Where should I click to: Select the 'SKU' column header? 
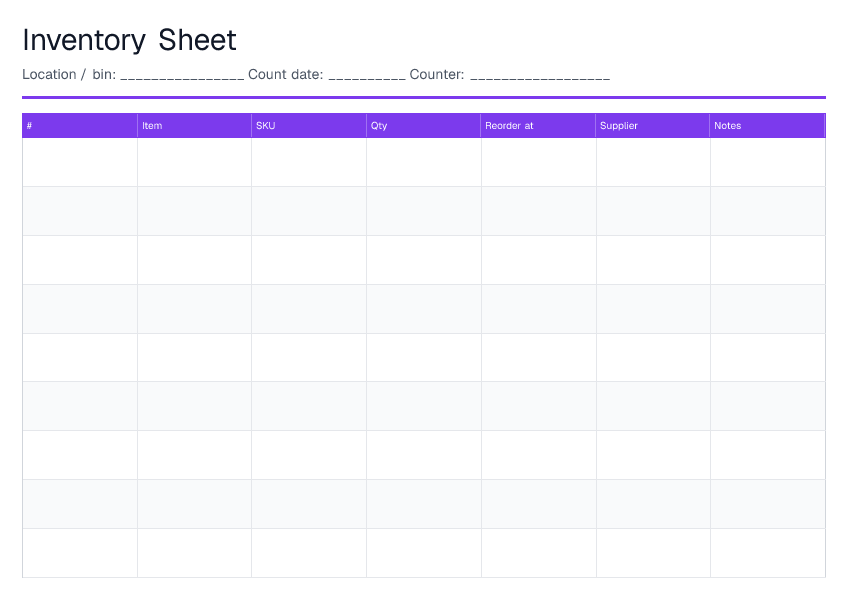pos(309,126)
